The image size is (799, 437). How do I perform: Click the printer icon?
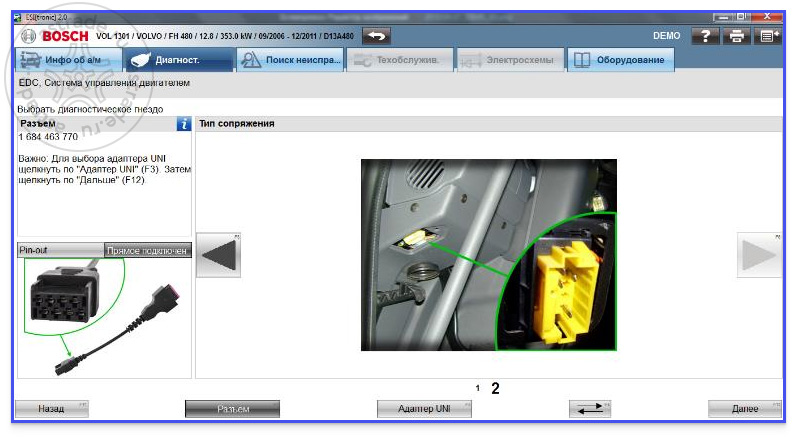coord(736,36)
